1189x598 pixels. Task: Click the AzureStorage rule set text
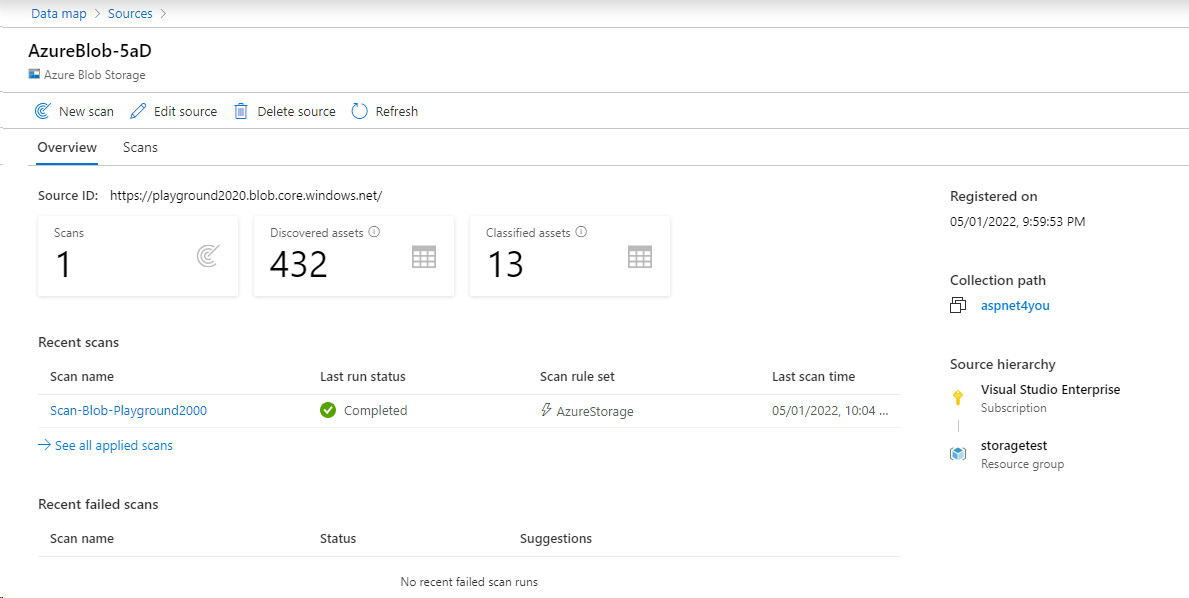pyautogui.click(x=595, y=412)
